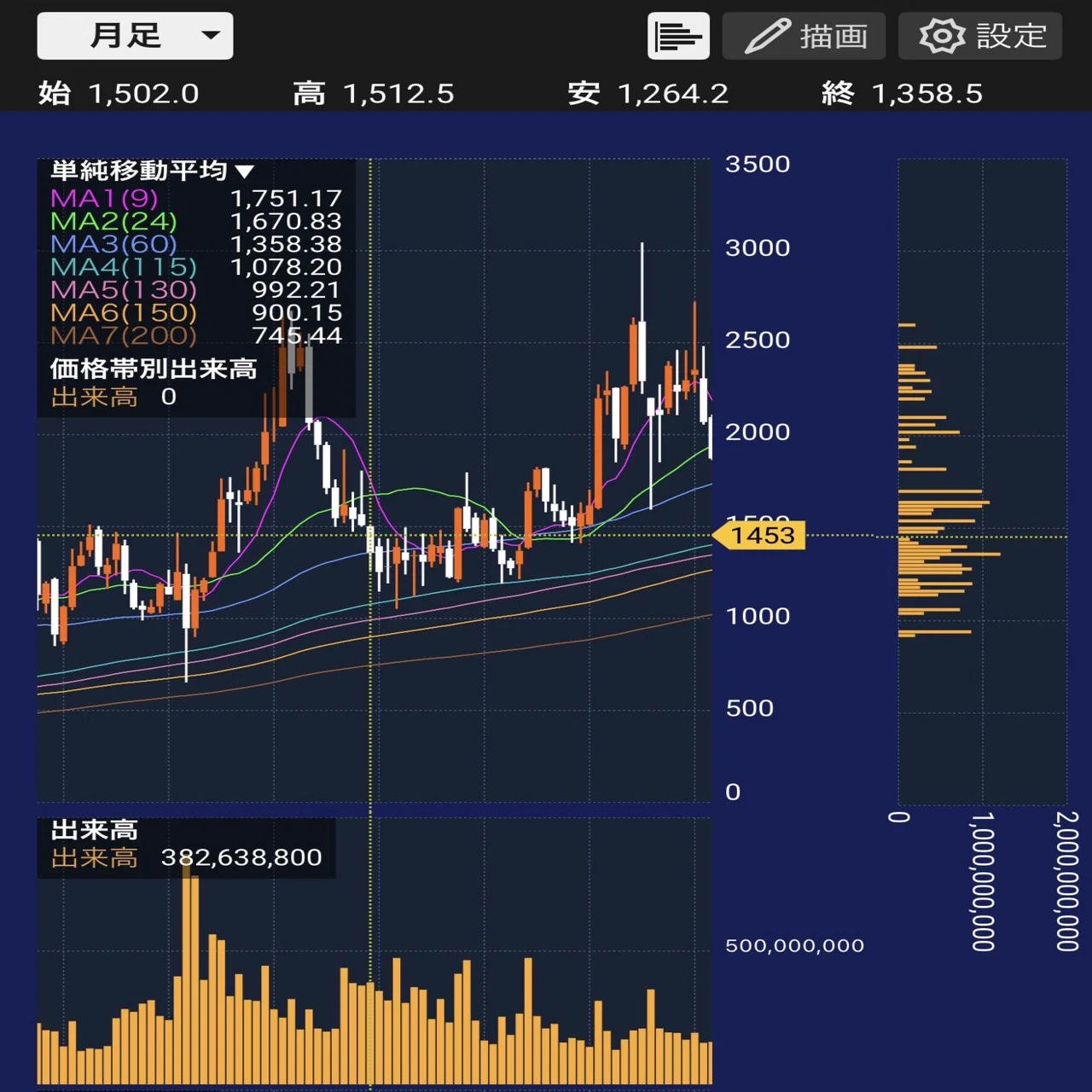
Task: Click the 出来高 382,638,800 volume readout
Action: click(x=186, y=857)
